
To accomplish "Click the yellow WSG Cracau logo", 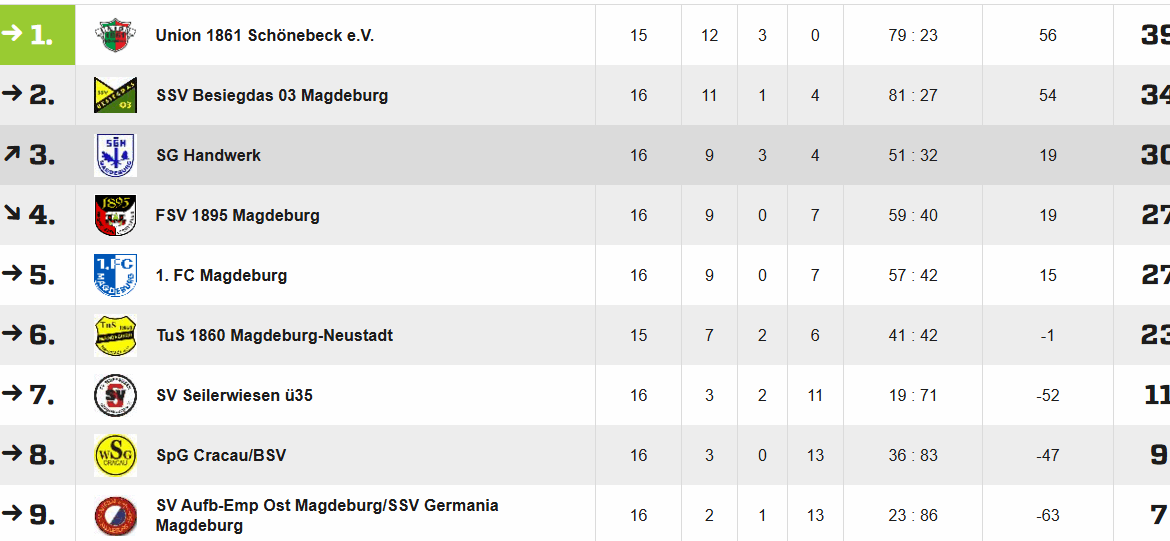I will (x=116, y=455).
